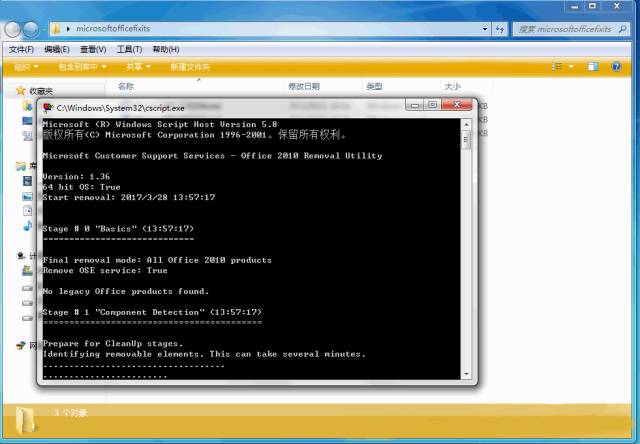Screen dimensions: 640x444
Task: Maximize the Explorer window
Action: [x=593, y=6]
